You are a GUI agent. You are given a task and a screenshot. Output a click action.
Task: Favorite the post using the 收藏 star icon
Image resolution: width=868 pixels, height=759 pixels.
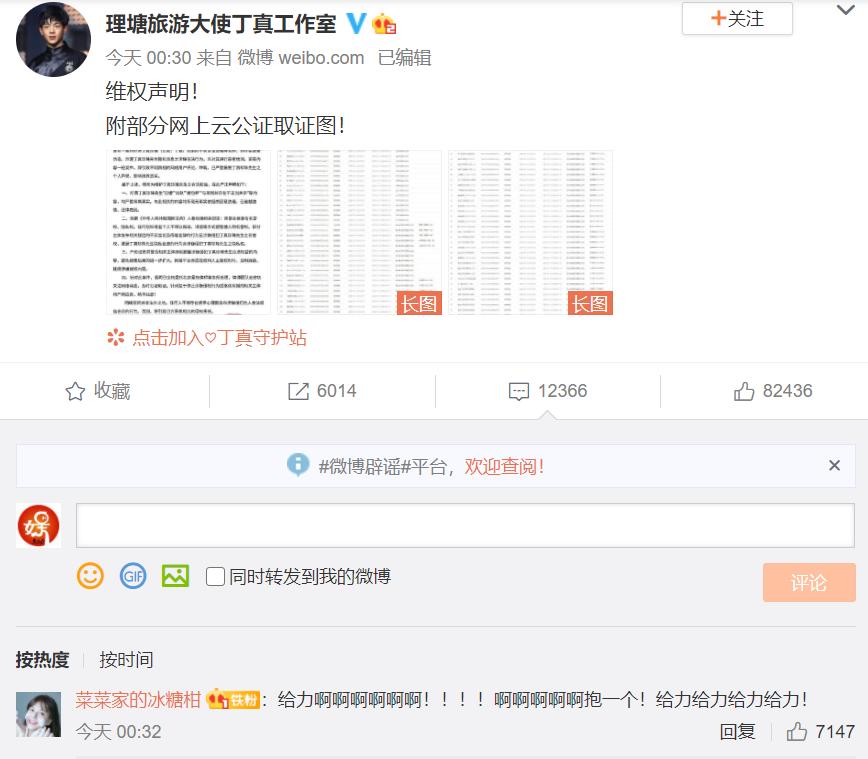99,392
